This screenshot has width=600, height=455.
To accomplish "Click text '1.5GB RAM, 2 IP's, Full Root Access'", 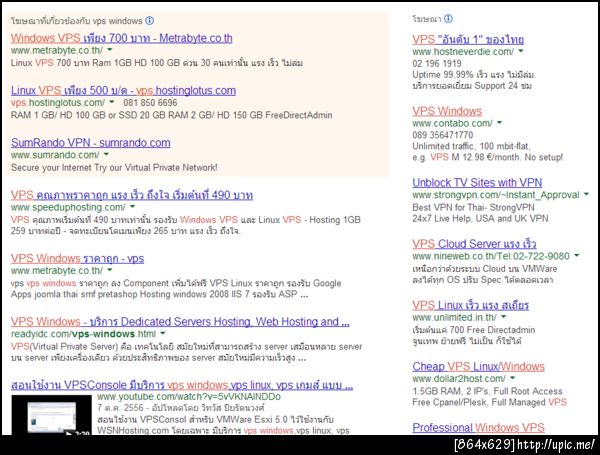I will pos(488,391).
